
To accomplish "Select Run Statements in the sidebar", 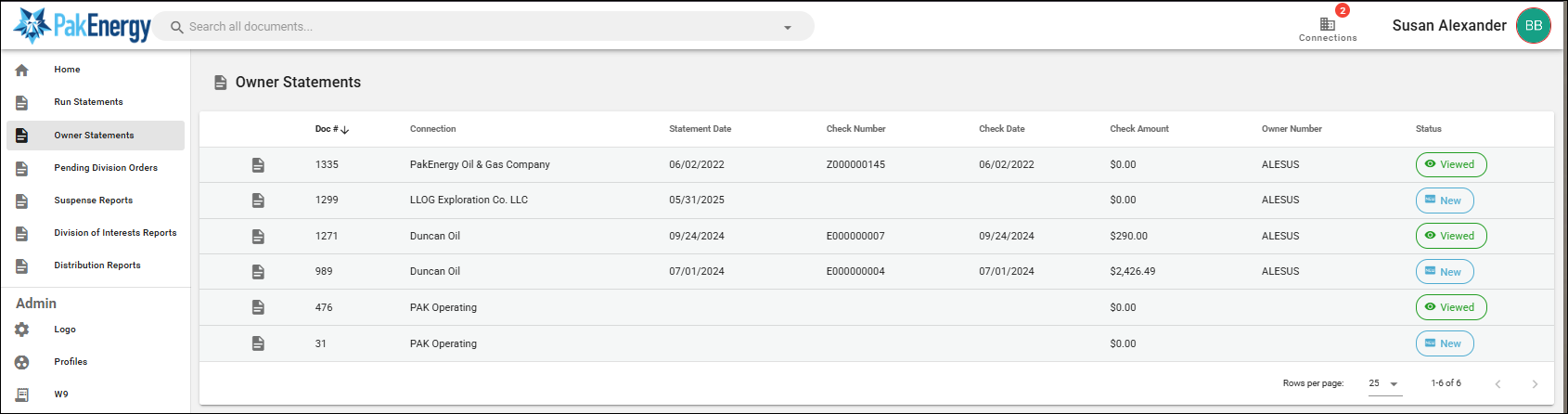I will click(88, 102).
